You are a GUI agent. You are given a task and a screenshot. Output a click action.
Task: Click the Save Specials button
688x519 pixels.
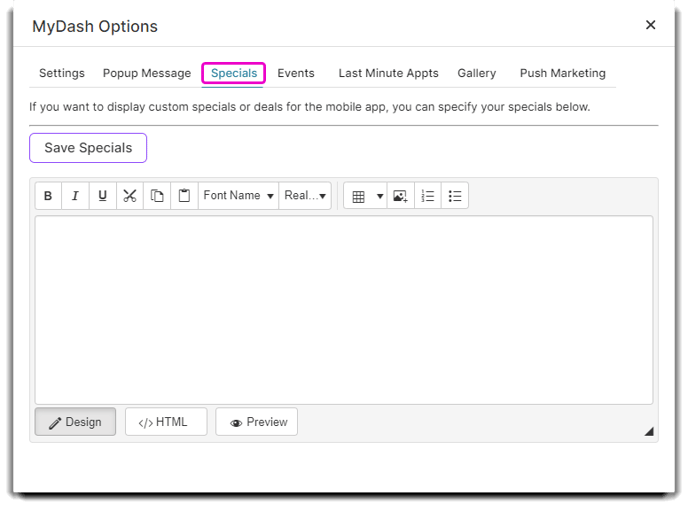point(88,148)
